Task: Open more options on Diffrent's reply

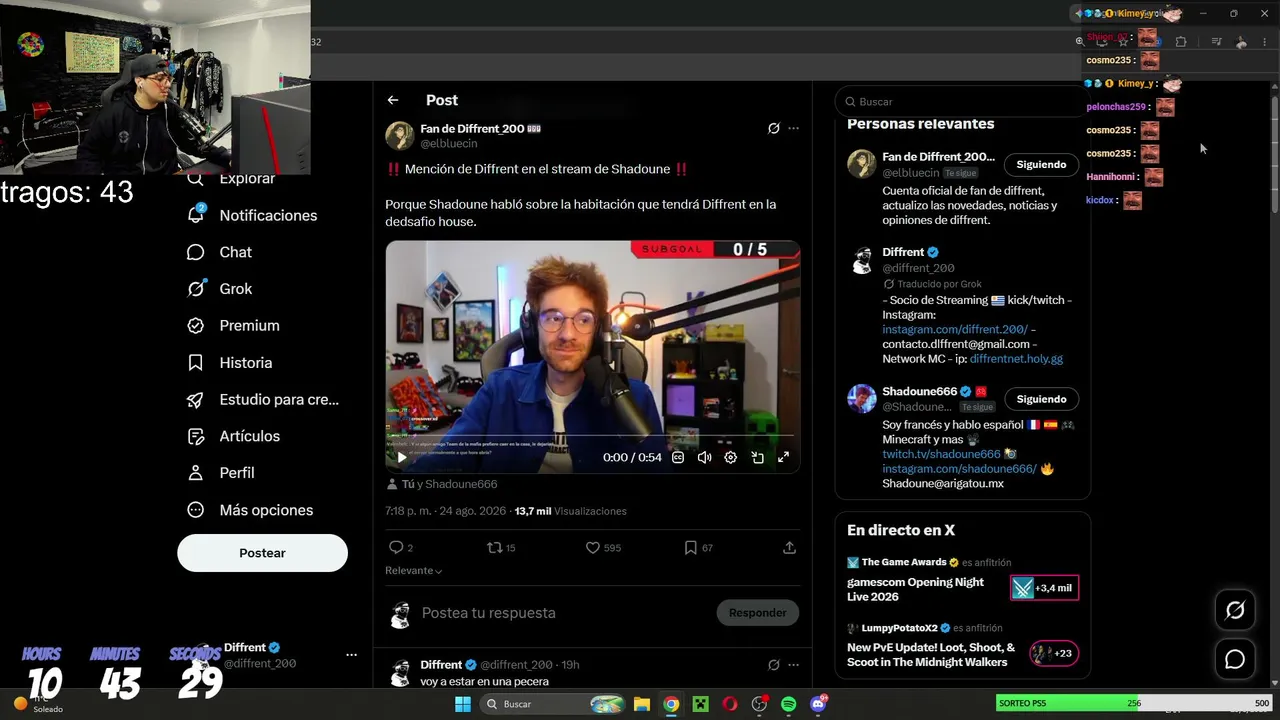Action: tap(793, 665)
